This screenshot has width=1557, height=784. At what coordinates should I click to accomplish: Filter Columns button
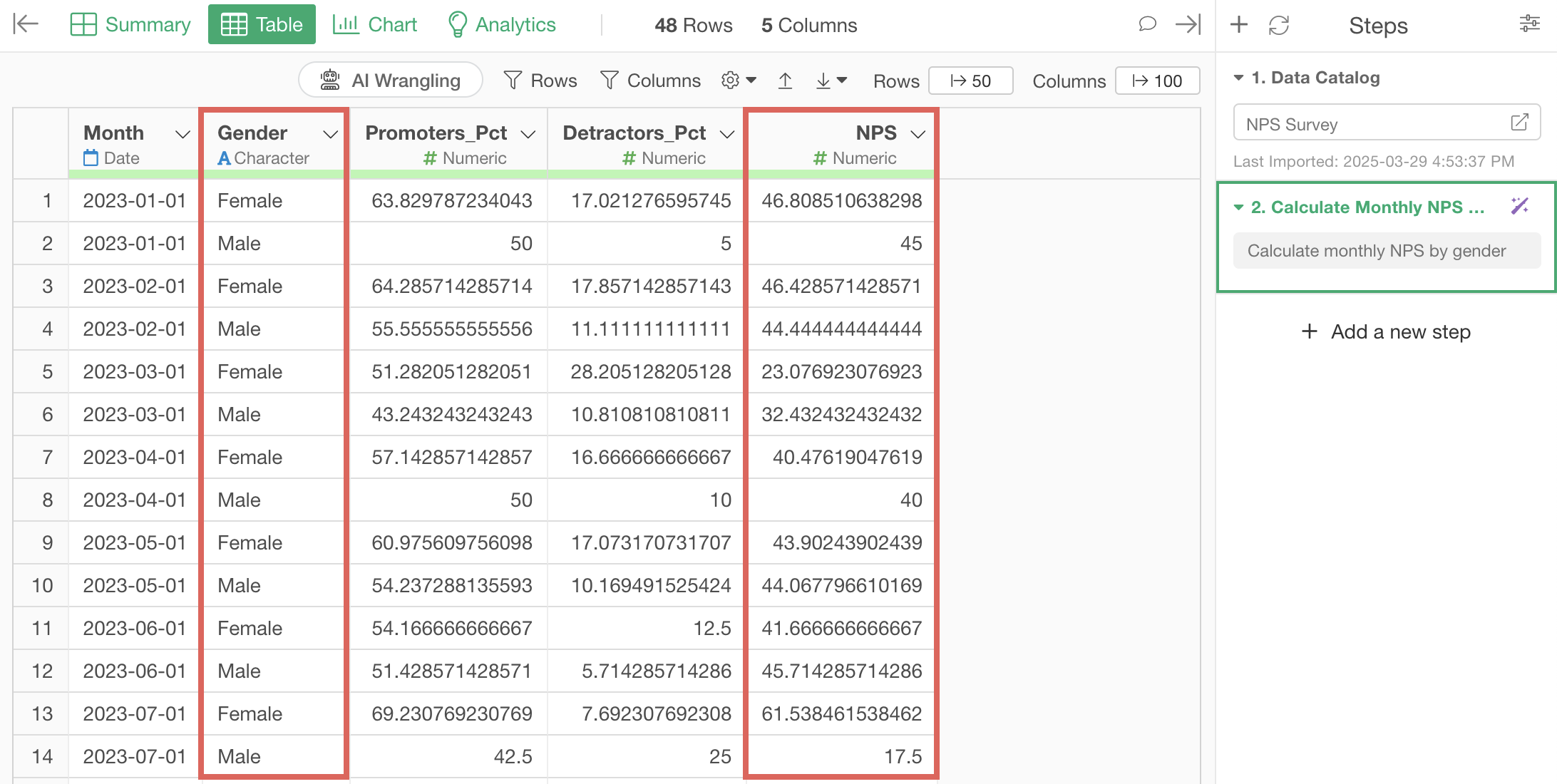pos(650,81)
